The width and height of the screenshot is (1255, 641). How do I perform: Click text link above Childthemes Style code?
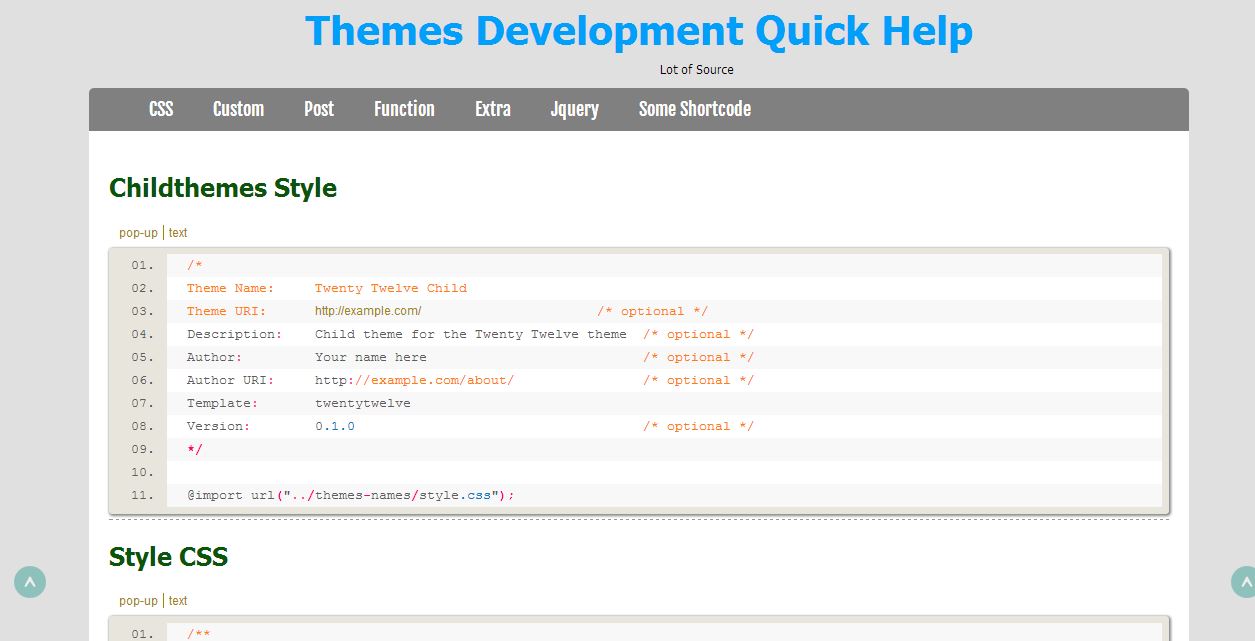(178, 233)
